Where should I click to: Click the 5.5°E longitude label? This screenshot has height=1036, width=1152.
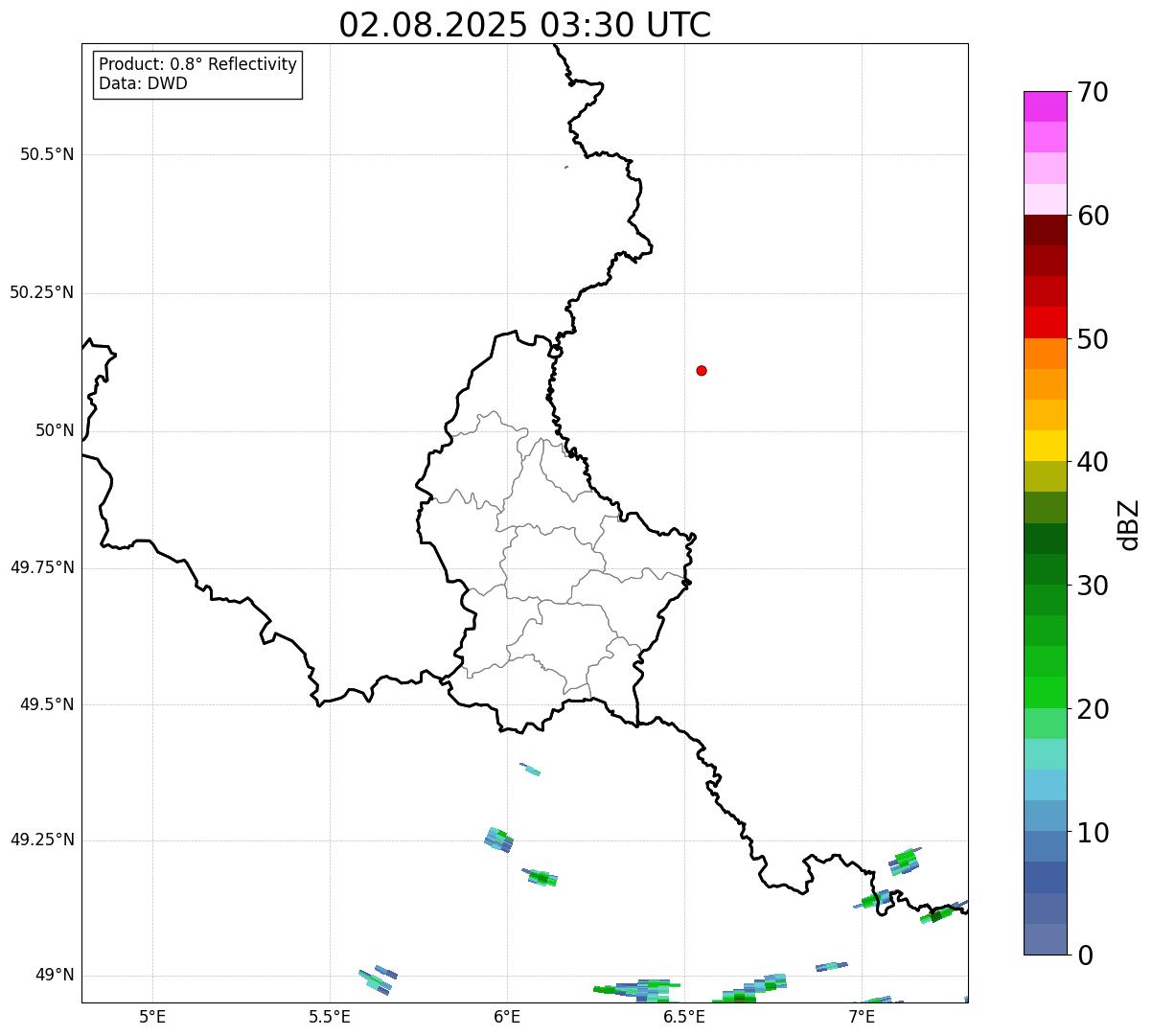(330, 1016)
